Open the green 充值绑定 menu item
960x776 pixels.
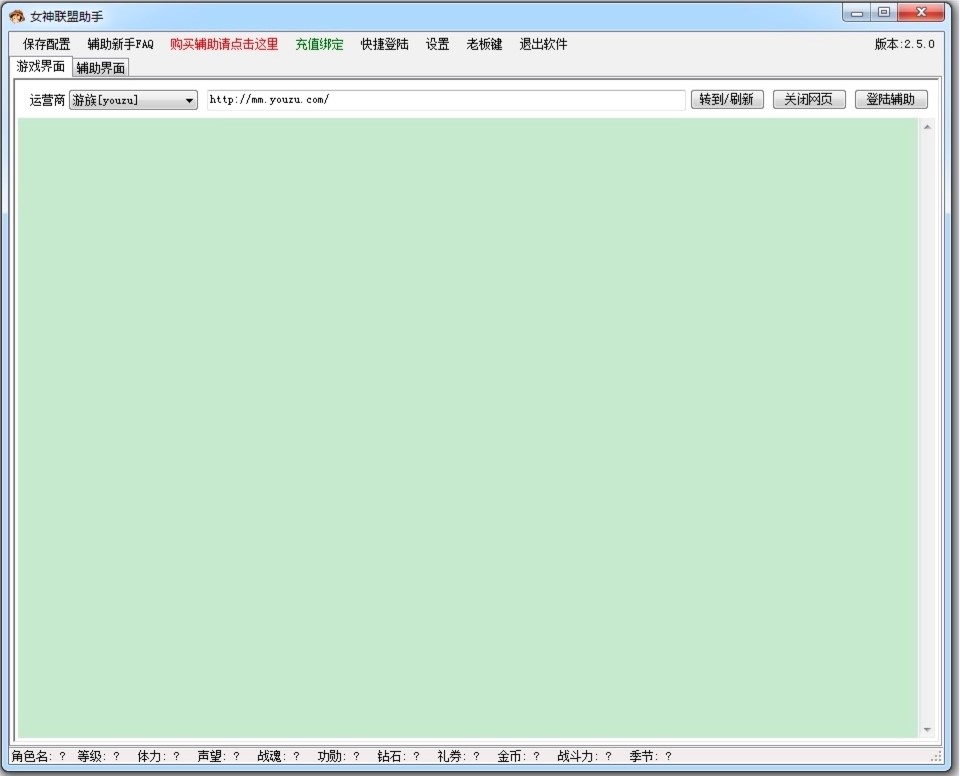click(x=320, y=44)
